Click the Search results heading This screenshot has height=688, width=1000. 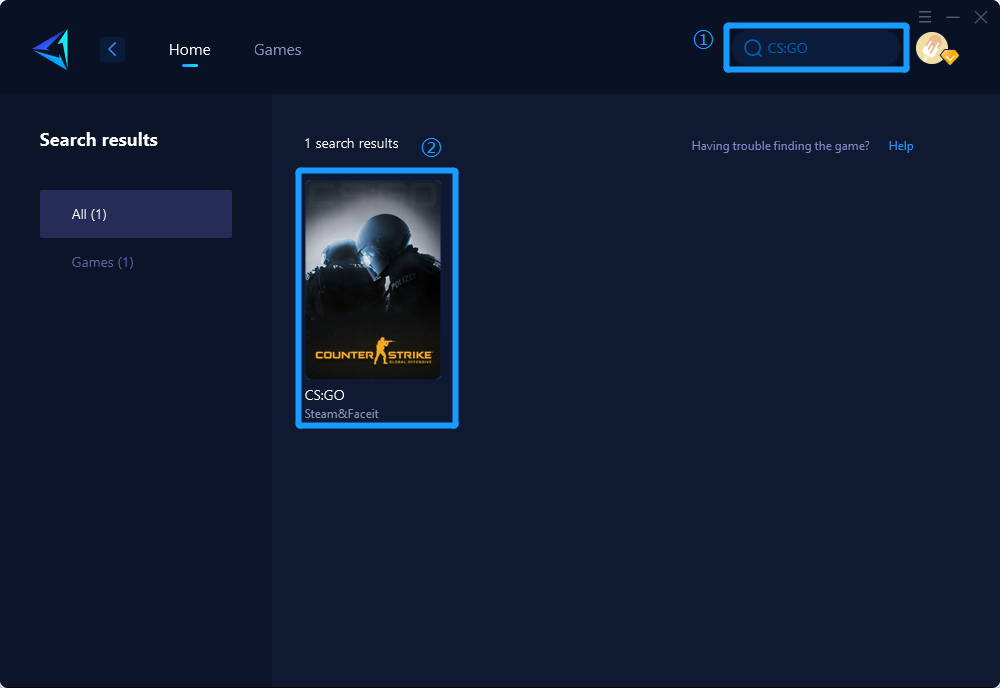[x=98, y=140]
